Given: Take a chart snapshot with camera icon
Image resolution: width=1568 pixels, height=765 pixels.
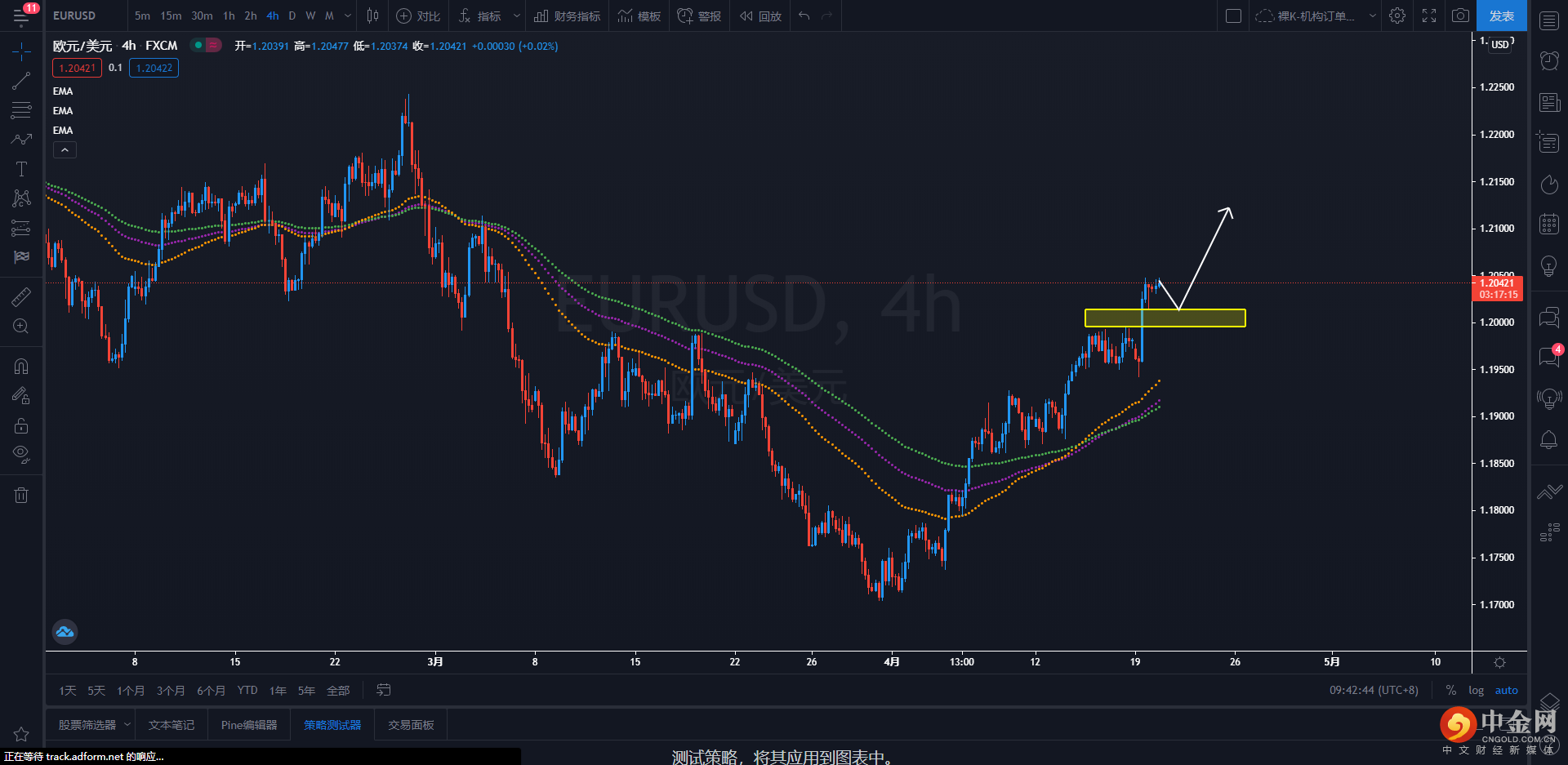Looking at the screenshot, I should (1460, 16).
